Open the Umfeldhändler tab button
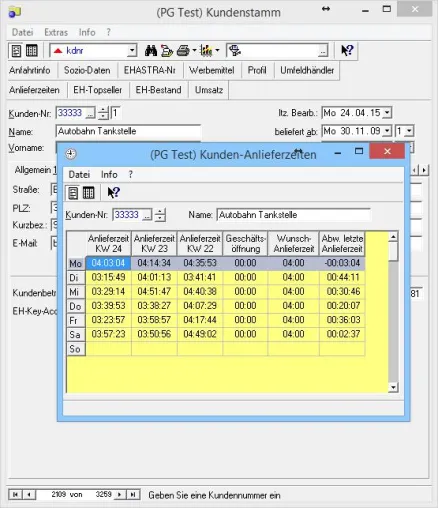This screenshot has width=438, height=508. [x=307, y=70]
